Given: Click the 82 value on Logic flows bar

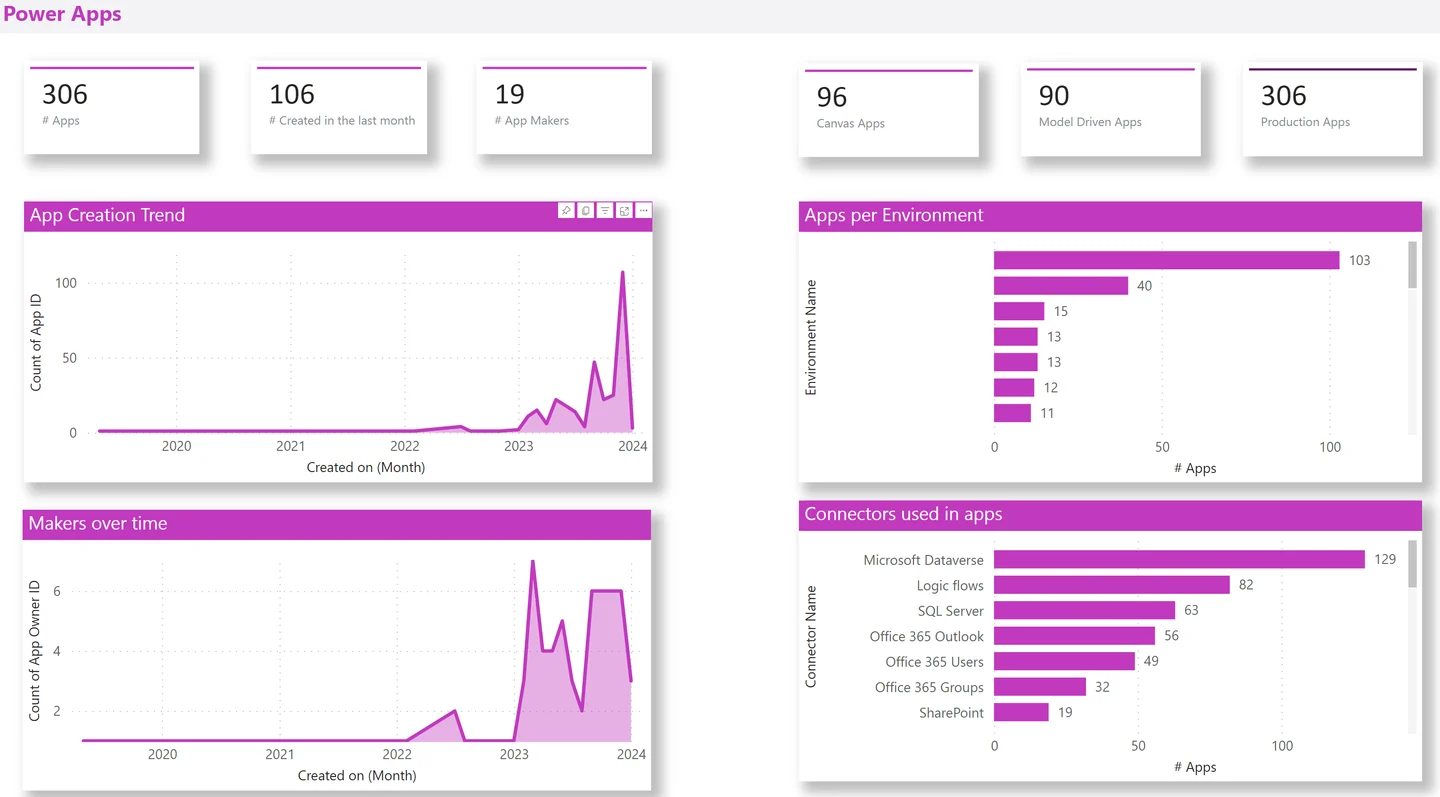Looking at the screenshot, I should click(x=1246, y=585).
